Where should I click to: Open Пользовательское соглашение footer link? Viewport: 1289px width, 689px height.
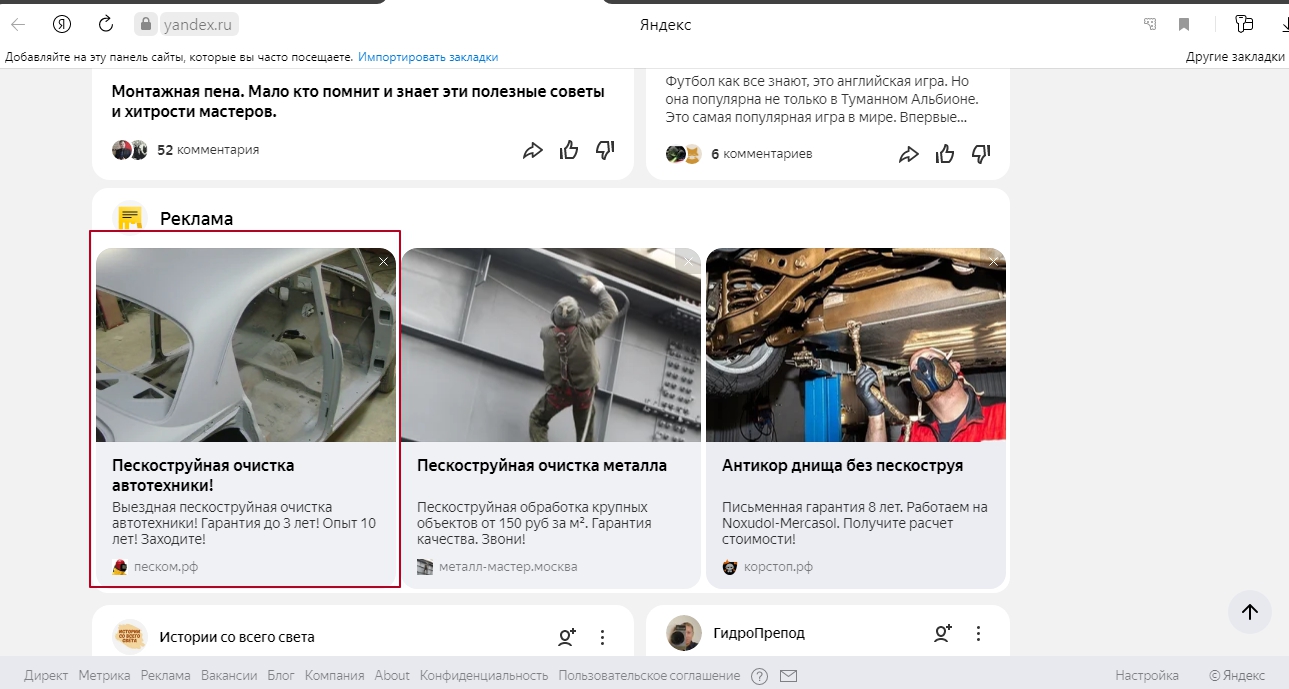click(x=649, y=676)
